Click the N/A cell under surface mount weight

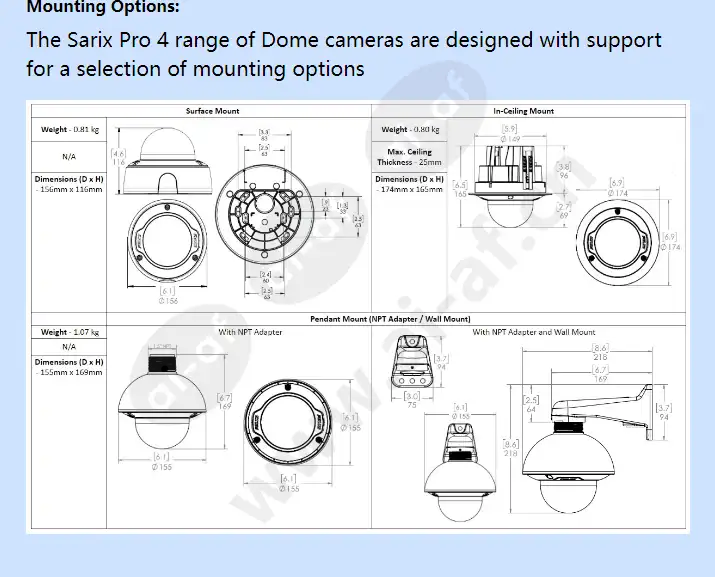pos(69,157)
